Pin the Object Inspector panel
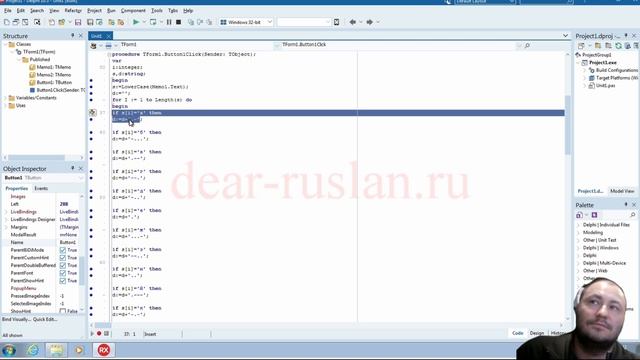The image size is (640, 360). pos(73,168)
